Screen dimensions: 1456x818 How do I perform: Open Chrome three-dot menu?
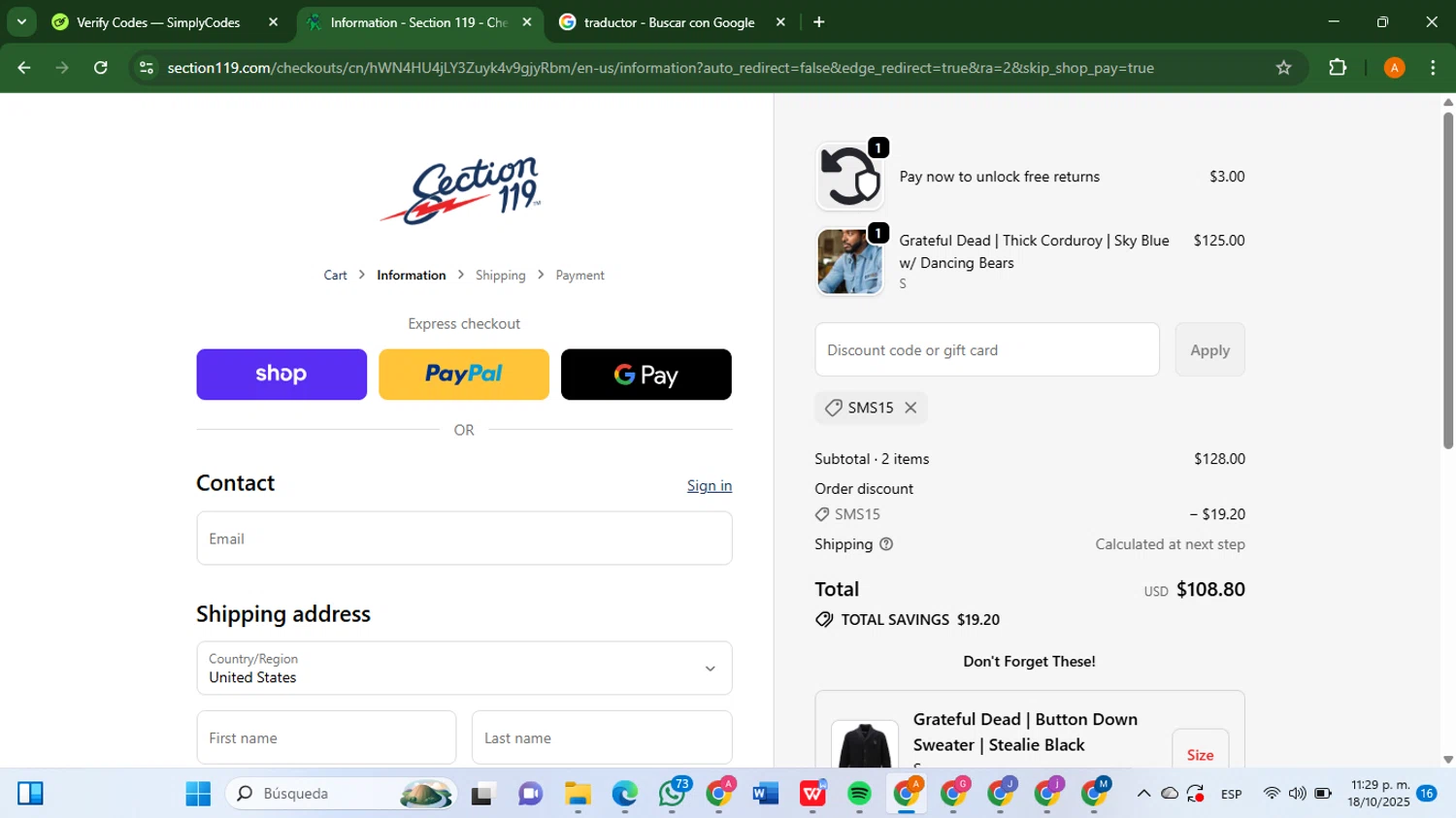(x=1433, y=68)
